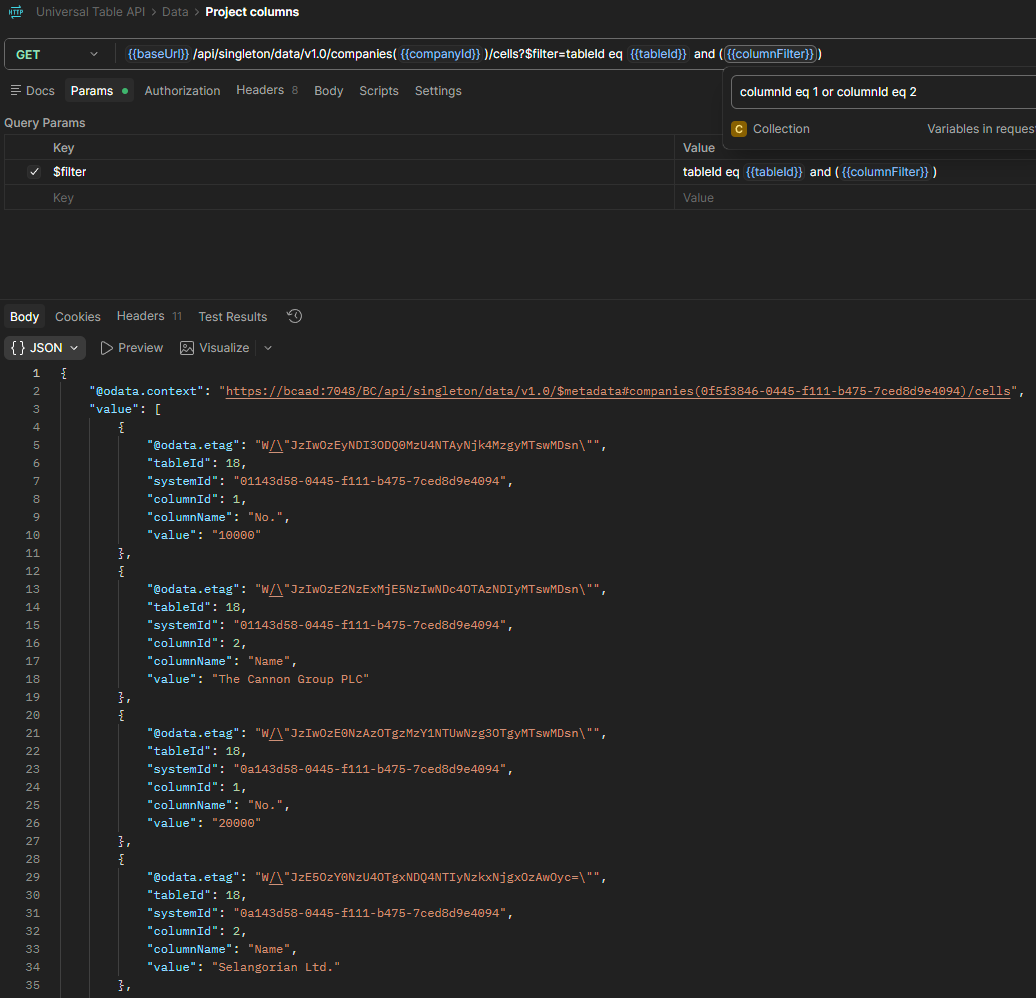Click the {{companyId}} variable in URL

pyautogui.click(x=440, y=54)
